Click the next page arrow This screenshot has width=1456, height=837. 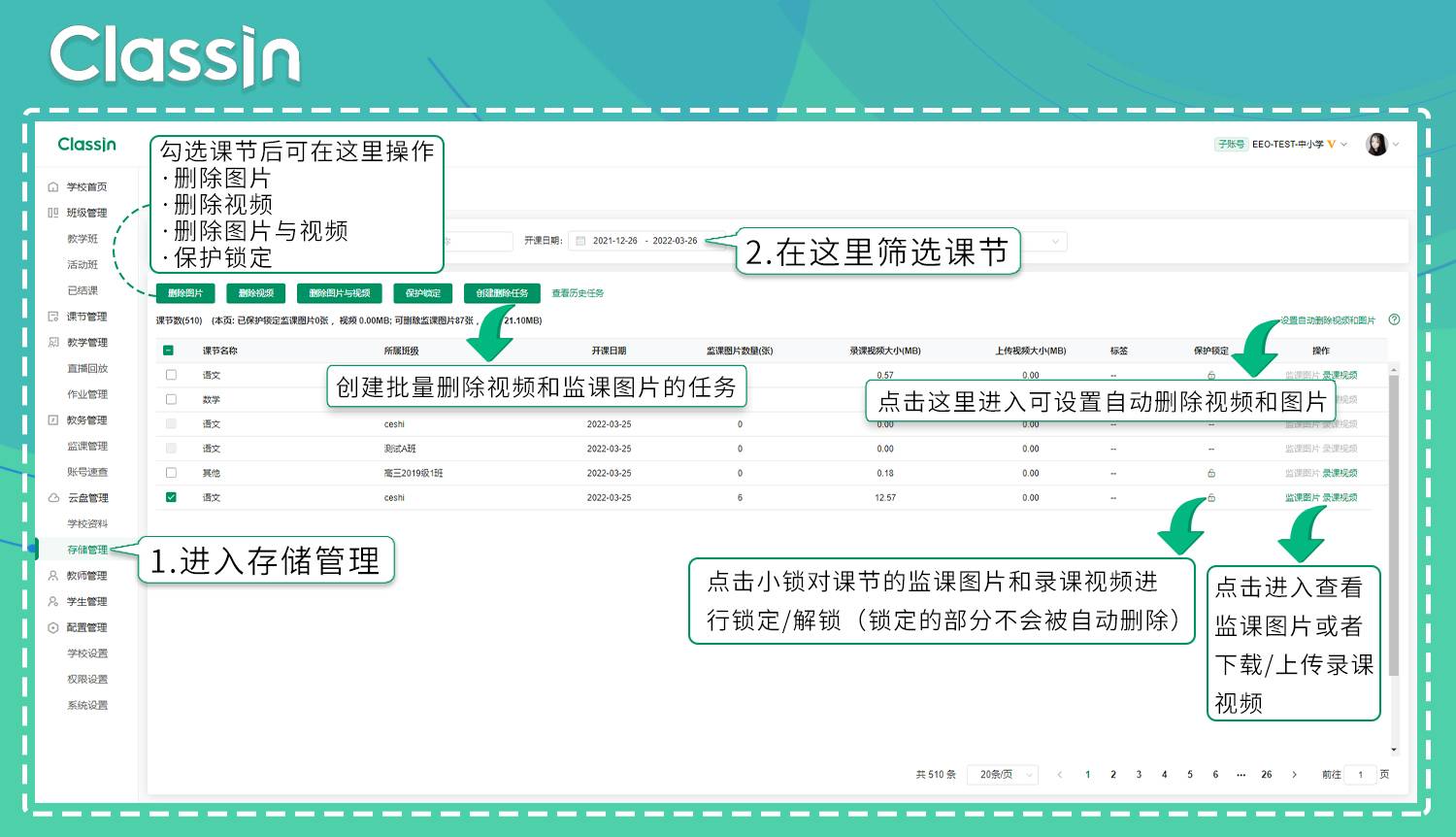[1294, 775]
